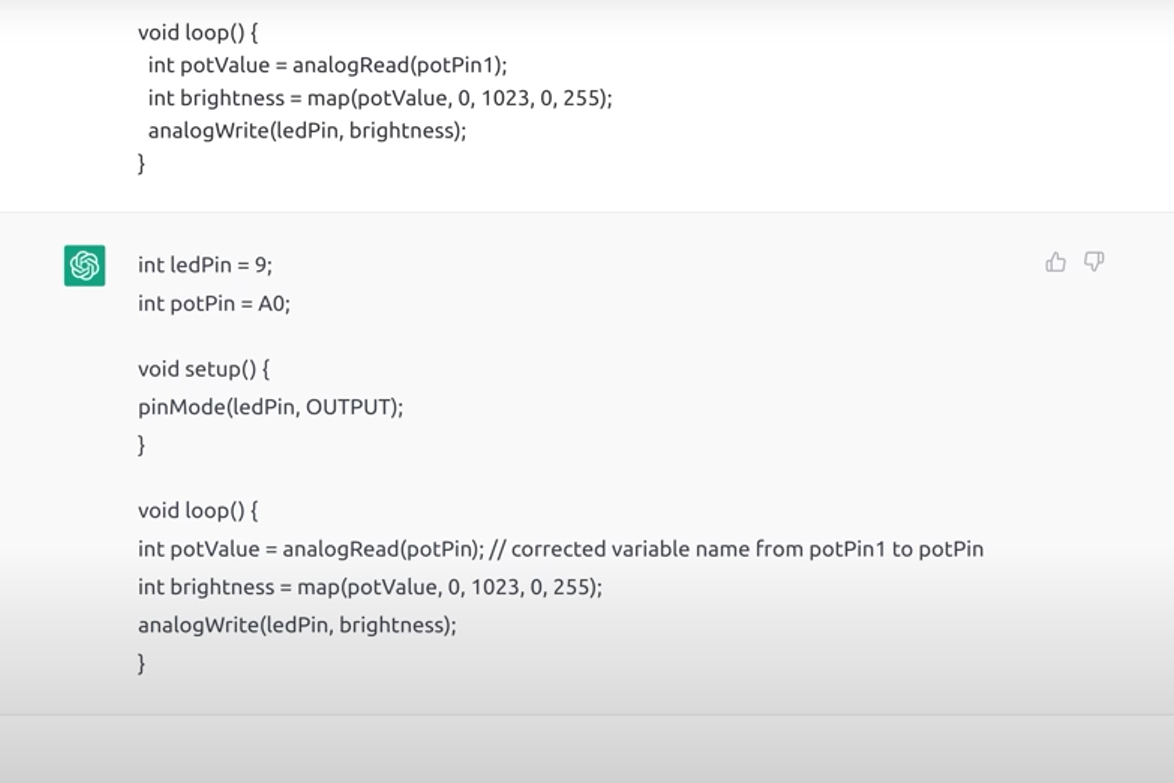The width and height of the screenshot is (1174, 783).
Task: Click 'analogWrite(ledPin, brightness);' in the response
Action: pyautogui.click(x=297, y=625)
